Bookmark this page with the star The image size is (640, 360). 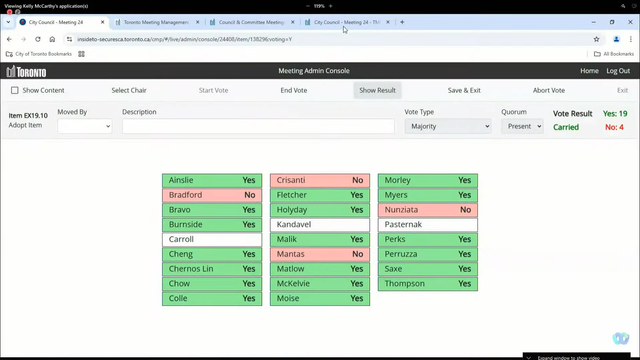pos(596,39)
